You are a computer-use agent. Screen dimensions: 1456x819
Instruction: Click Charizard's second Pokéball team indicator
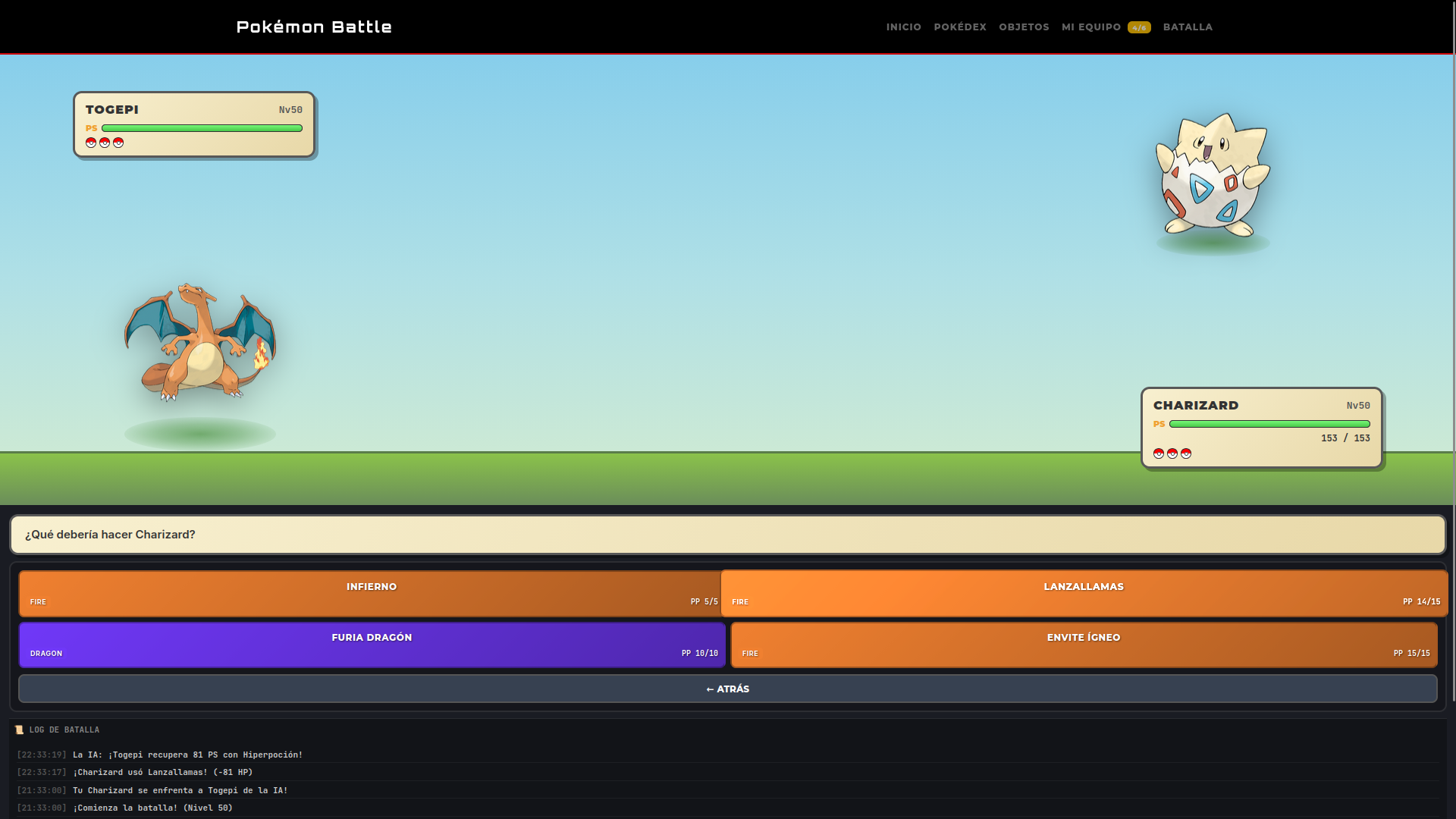point(1172,453)
